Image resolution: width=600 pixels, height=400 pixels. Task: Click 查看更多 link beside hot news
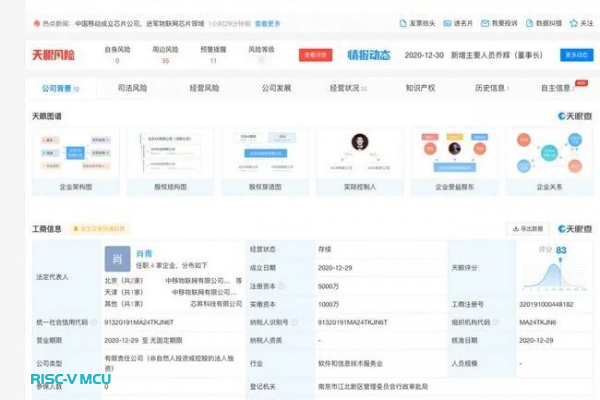[267, 24]
